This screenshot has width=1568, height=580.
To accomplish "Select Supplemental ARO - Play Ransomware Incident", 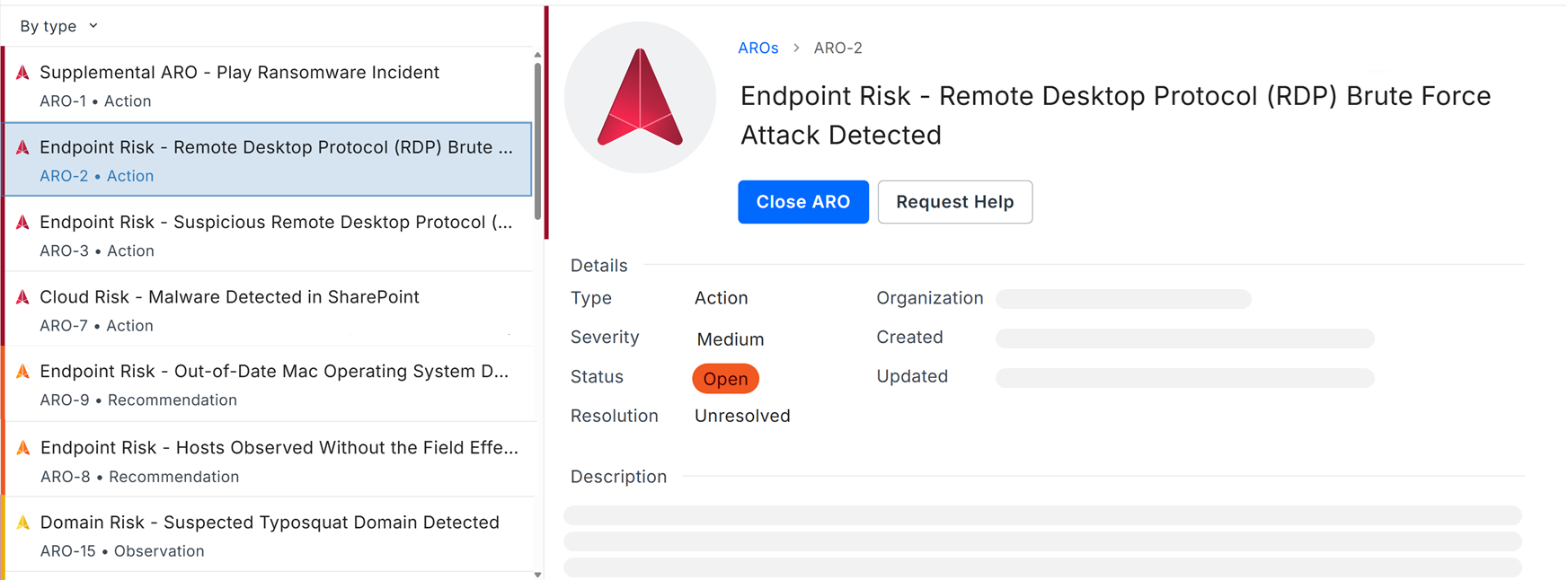I will tap(268, 85).
